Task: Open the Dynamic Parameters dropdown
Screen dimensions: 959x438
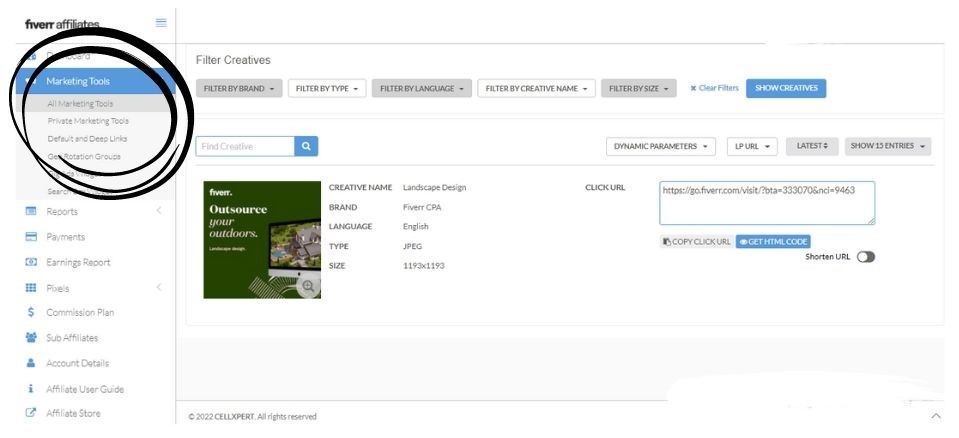Action: (661, 146)
